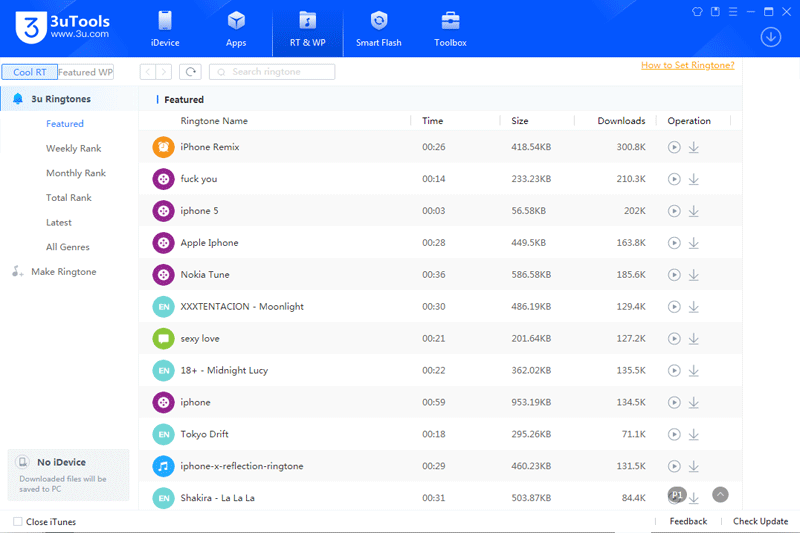This screenshot has width=800, height=533.
Task: Open the Smart Flash section
Action: (378, 29)
